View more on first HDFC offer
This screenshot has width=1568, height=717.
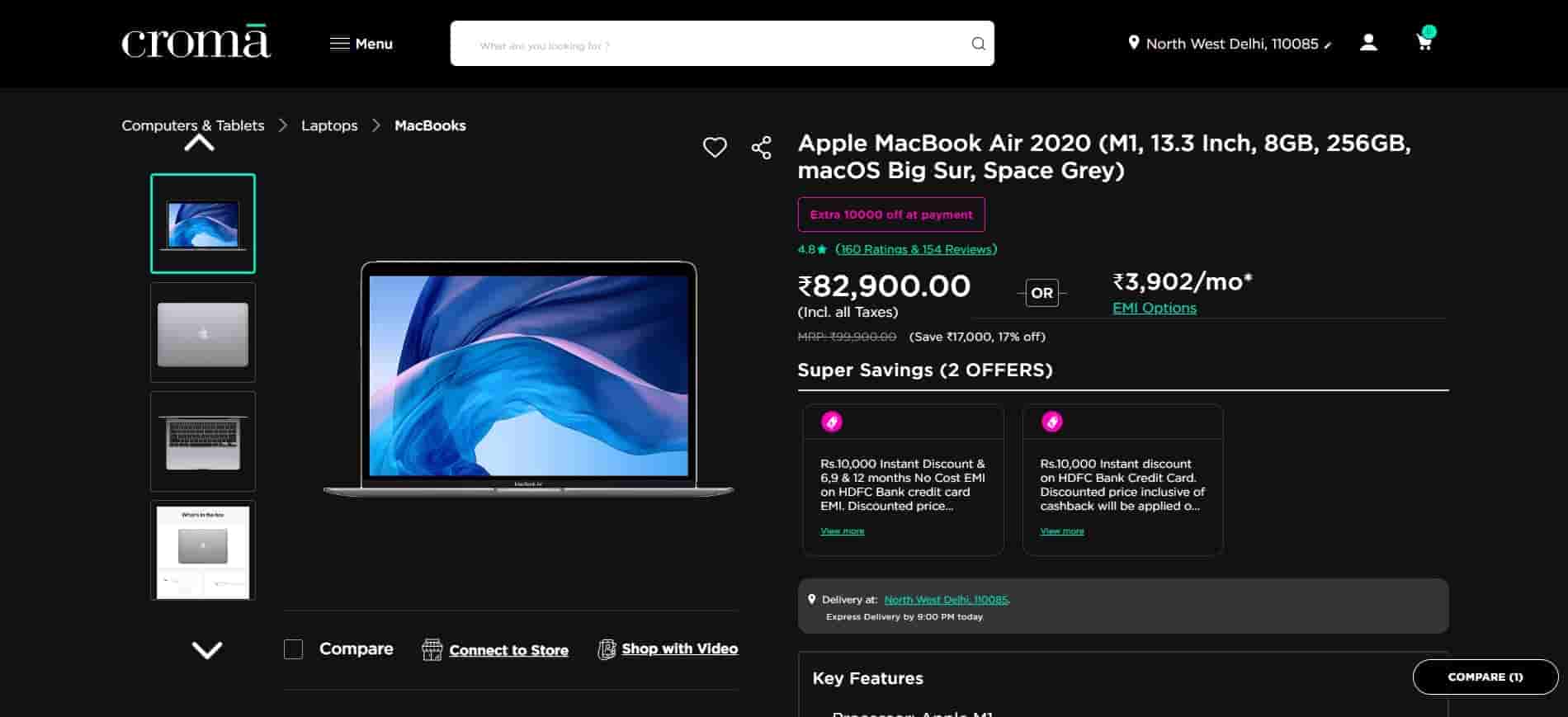[842, 531]
